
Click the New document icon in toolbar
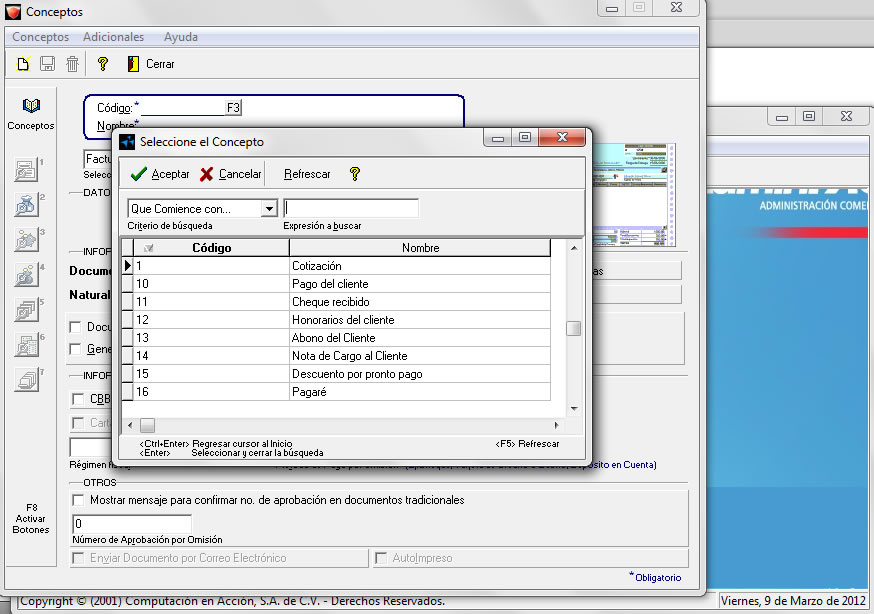(24, 64)
